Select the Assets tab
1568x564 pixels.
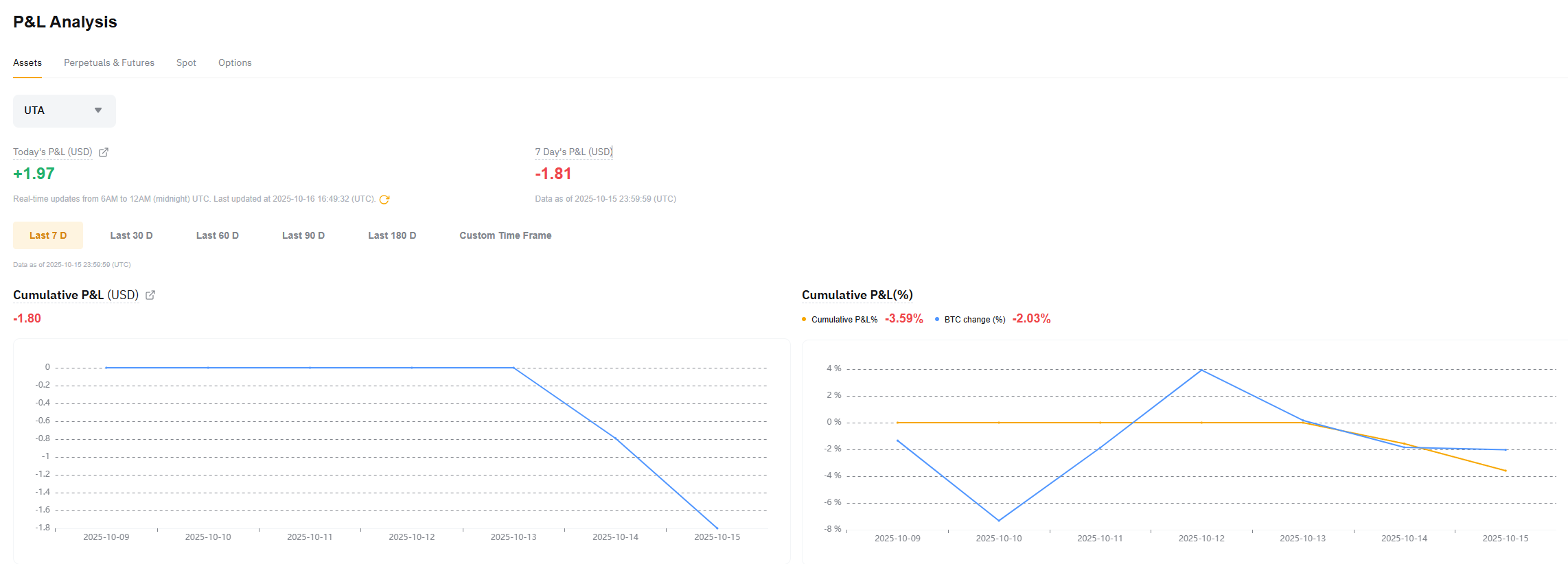click(27, 62)
